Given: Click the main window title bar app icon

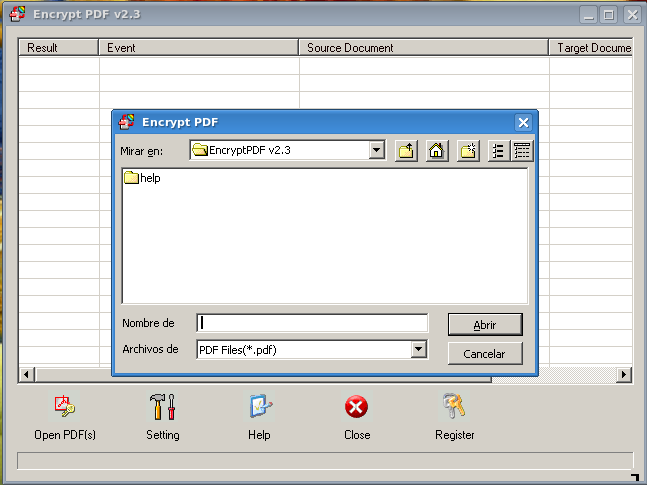Looking at the screenshot, I should click(x=17, y=14).
